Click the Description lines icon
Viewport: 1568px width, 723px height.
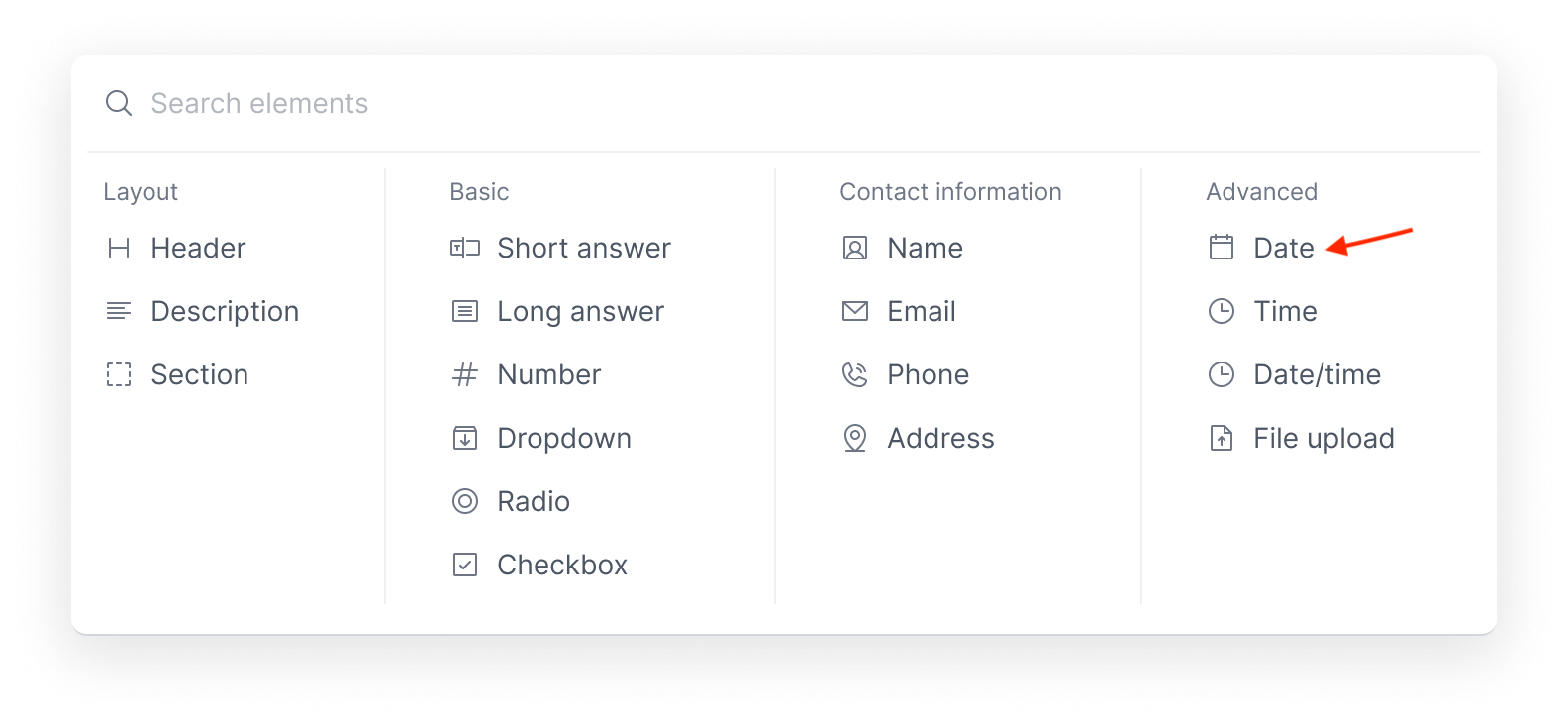pyautogui.click(x=119, y=311)
